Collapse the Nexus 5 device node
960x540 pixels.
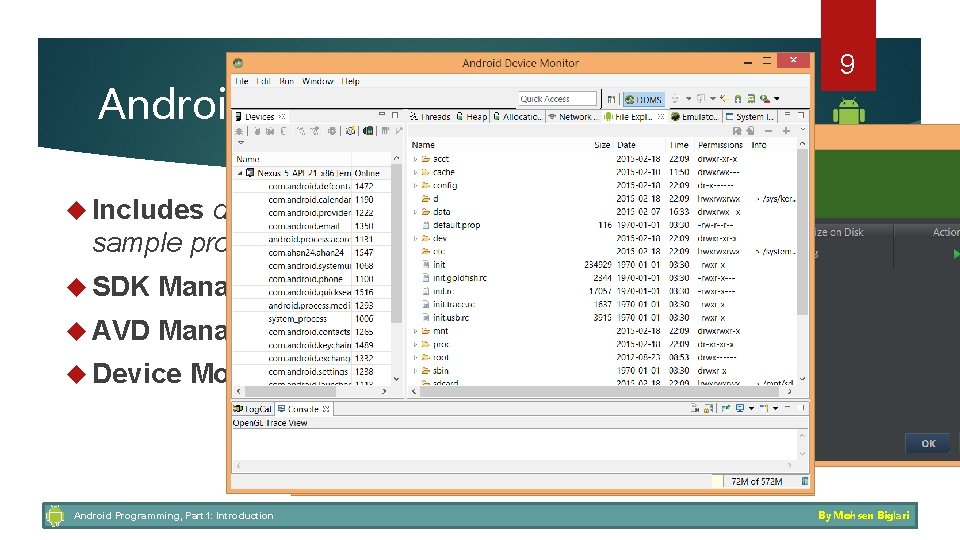pos(240,173)
